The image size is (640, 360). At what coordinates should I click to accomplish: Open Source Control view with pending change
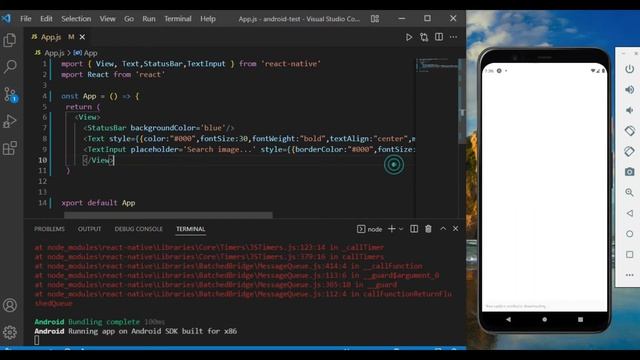click(x=10, y=94)
